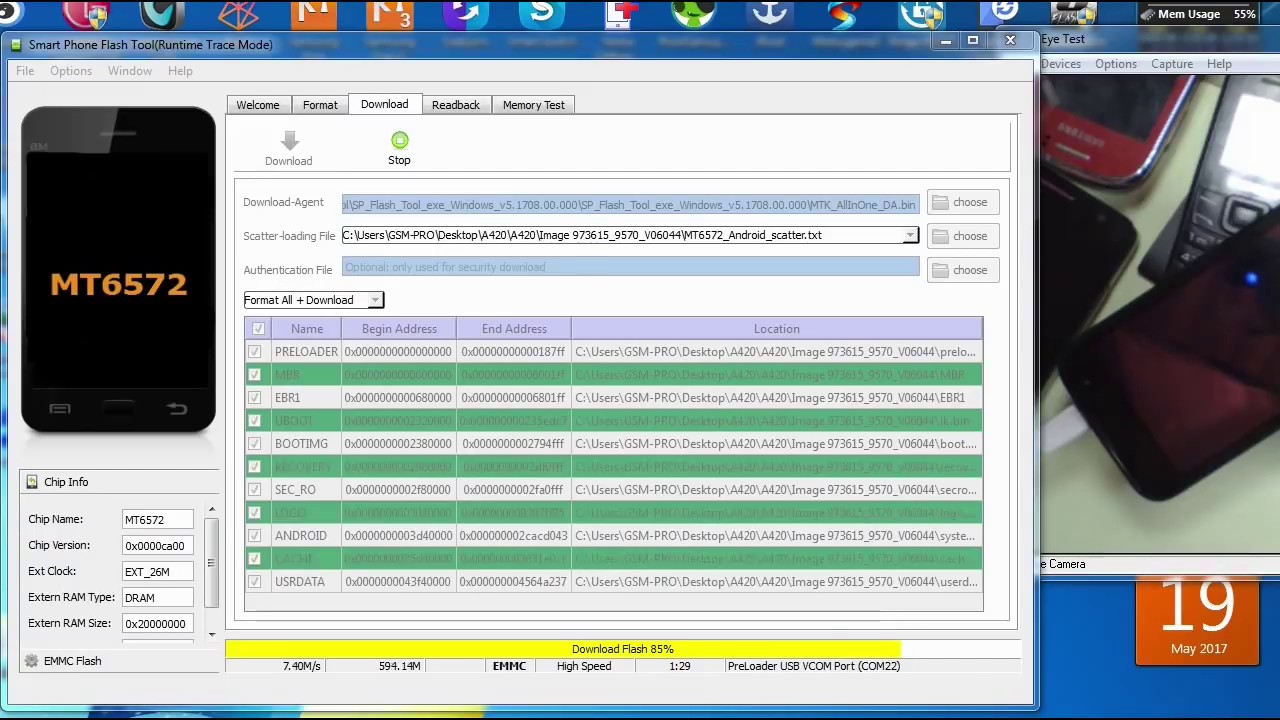
Task: Toggle the RECOVERY row checkbox
Action: pos(255,467)
